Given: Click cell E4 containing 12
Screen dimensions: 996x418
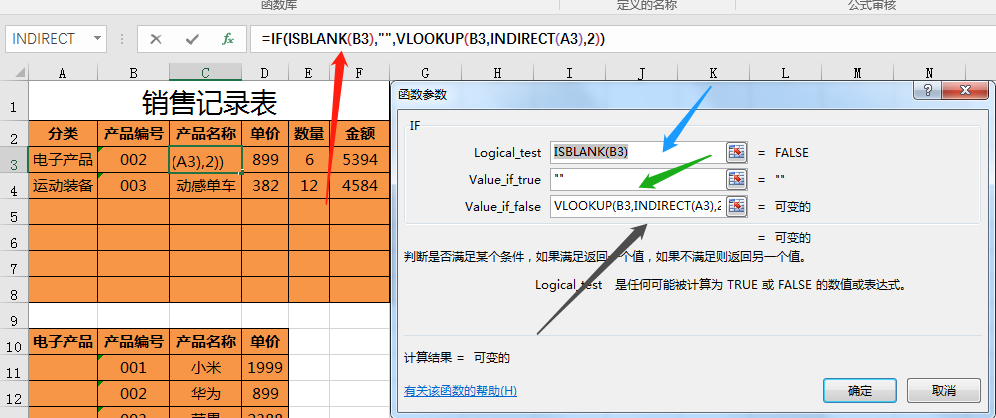Looking at the screenshot, I should (x=309, y=185).
